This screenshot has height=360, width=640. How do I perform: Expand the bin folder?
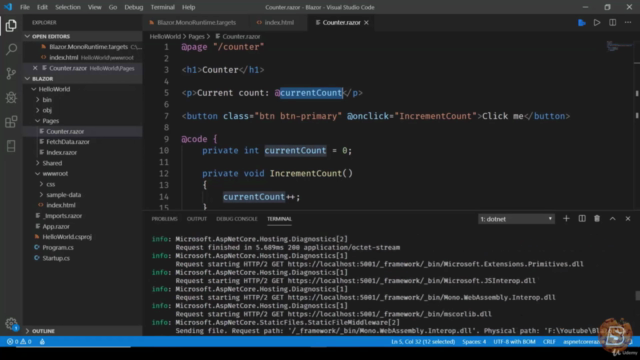tap(38, 100)
